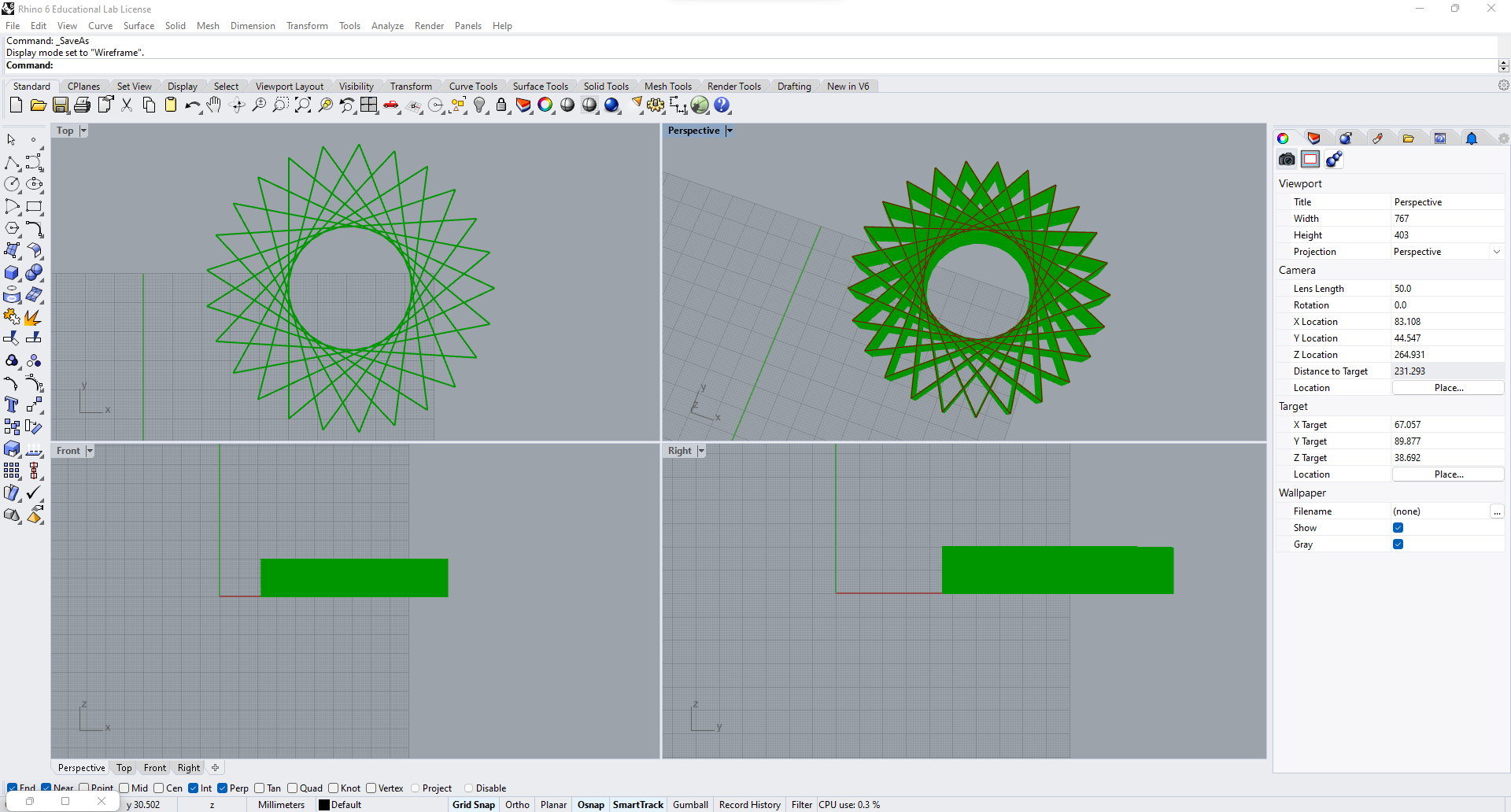The height and width of the screenshot is (812, 1511).
Task: Click the Help question mark icon
Action: pos(722,105)
